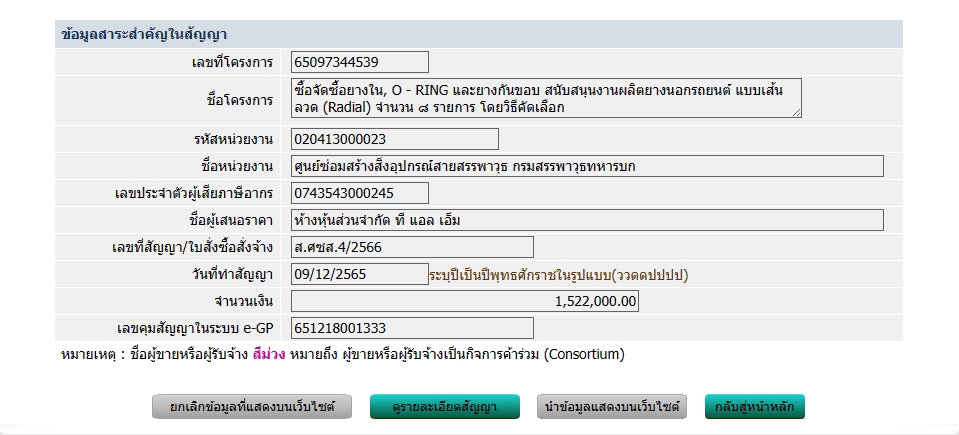The image size is (959, 435).
Task: Click the จำนวนเงิน label
Action: coord(245,301)
